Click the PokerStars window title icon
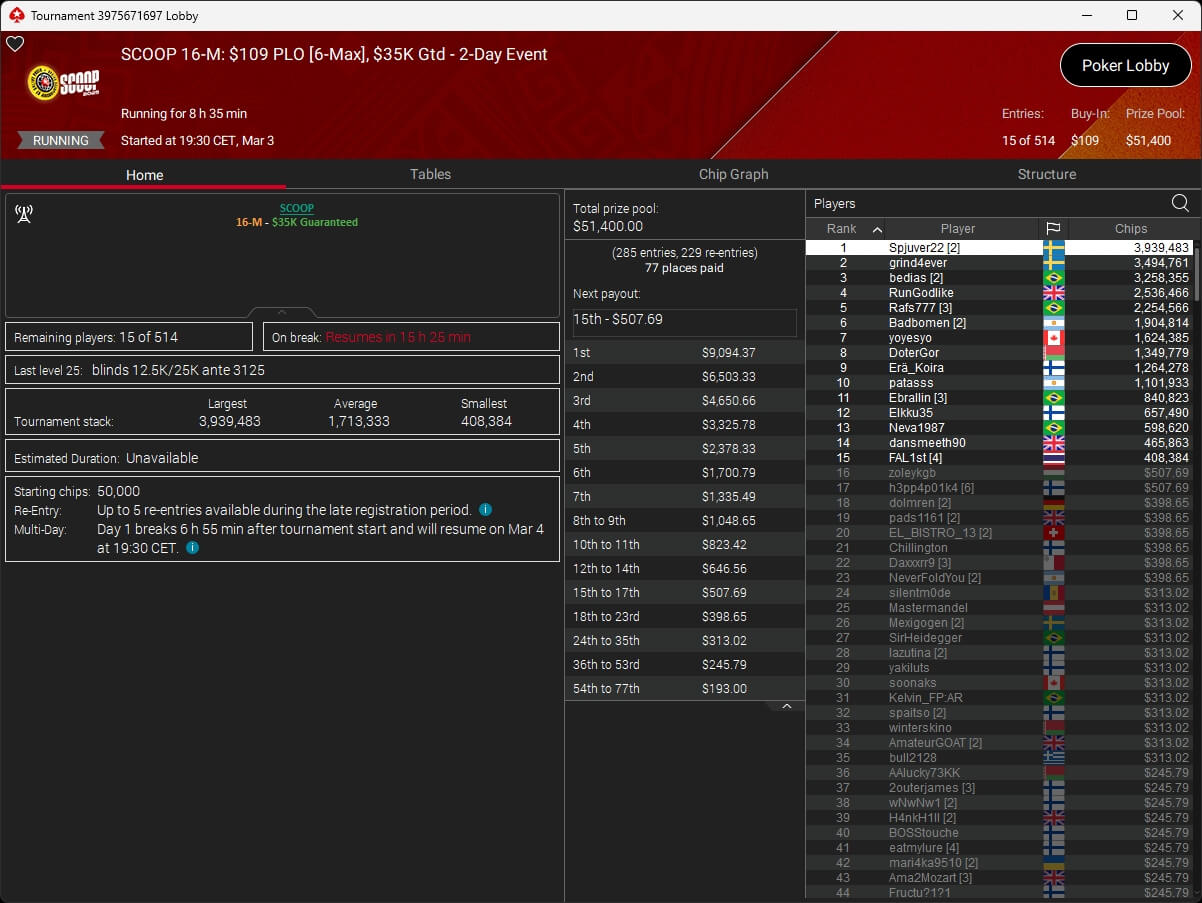The width and height of the screenshot is (1202, 903). [15, 15]
